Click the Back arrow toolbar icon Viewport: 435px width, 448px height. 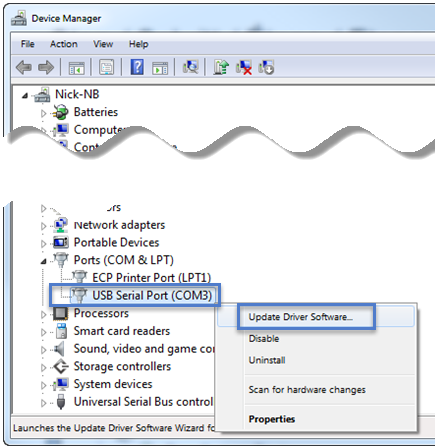tap(24, 68)
